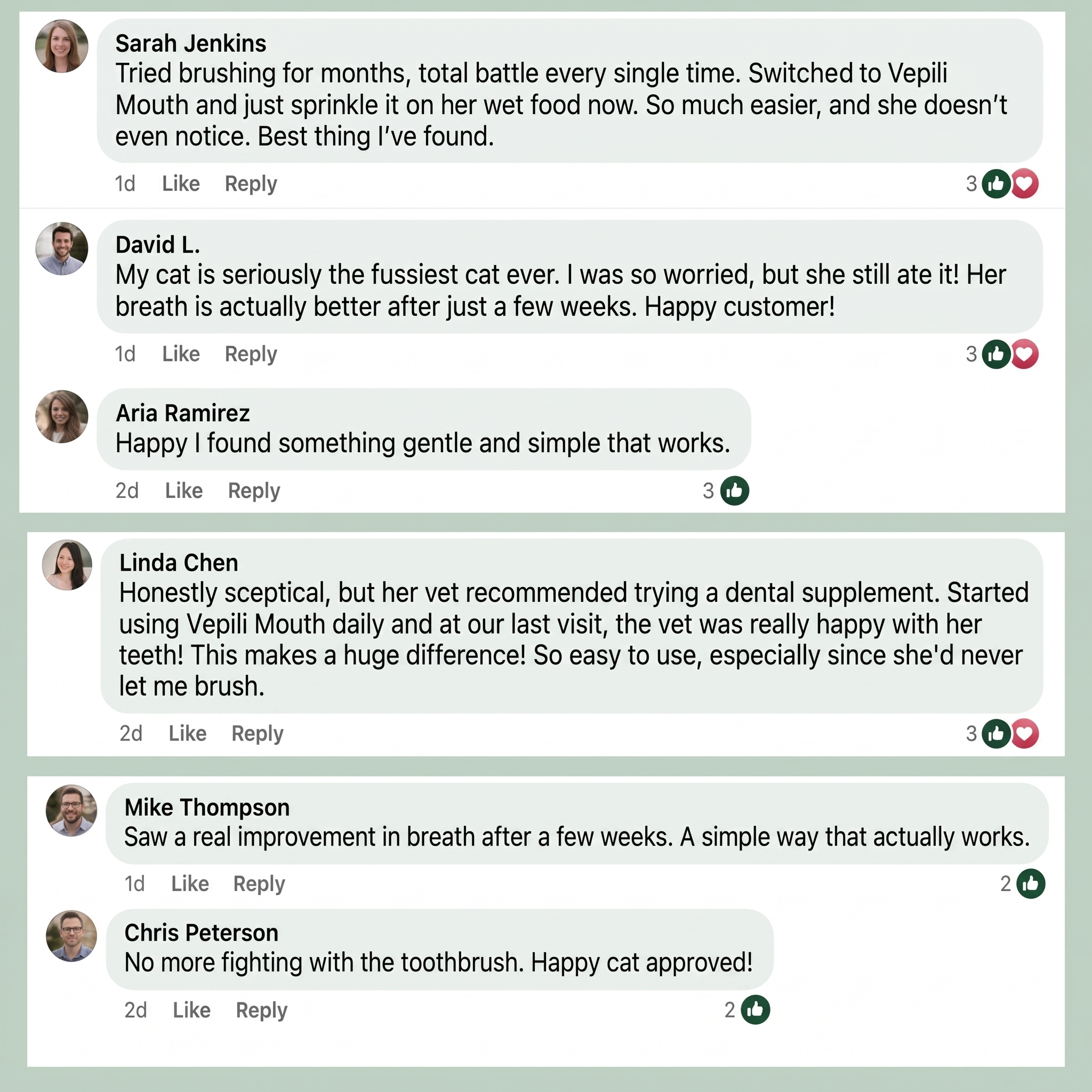1092x1092 pixels.
Task: Click the thumbs-up reaction on Mike Thompson's comment
Action: click(1030, 884)
